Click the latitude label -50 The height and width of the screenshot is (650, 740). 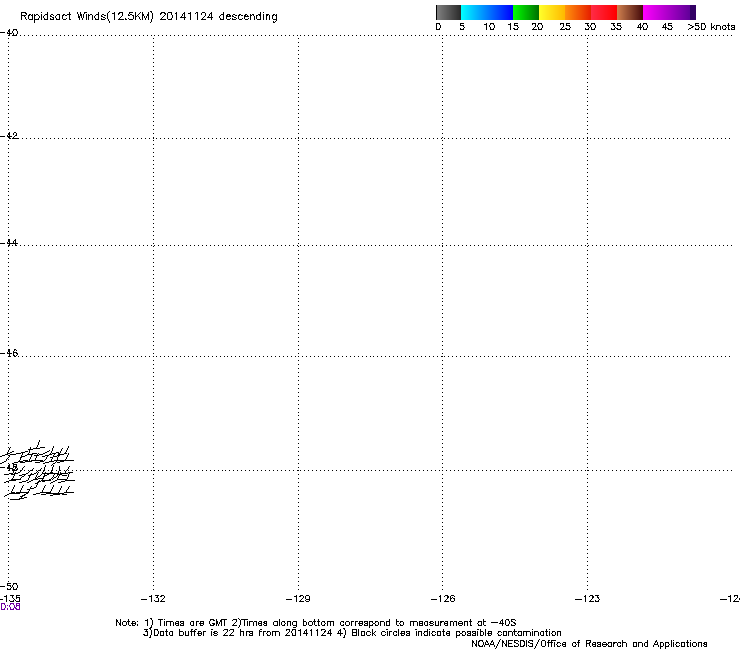pos(9,586)
